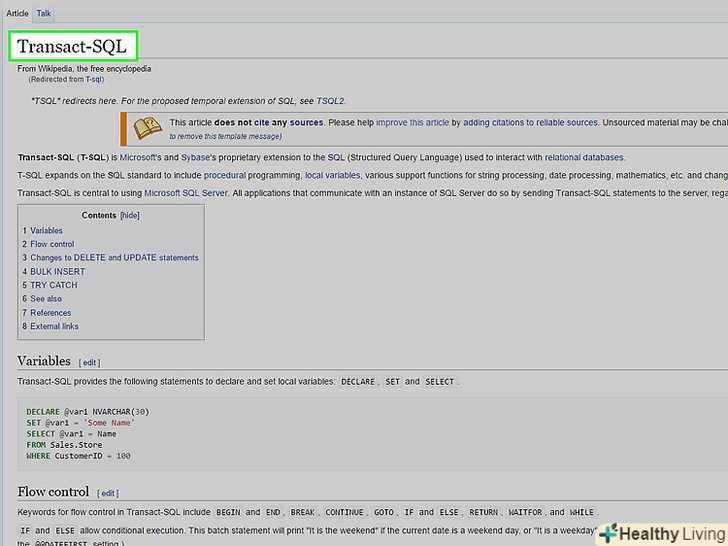Click the question-mark book icon

pyautogui.click(x=147, y=128)
